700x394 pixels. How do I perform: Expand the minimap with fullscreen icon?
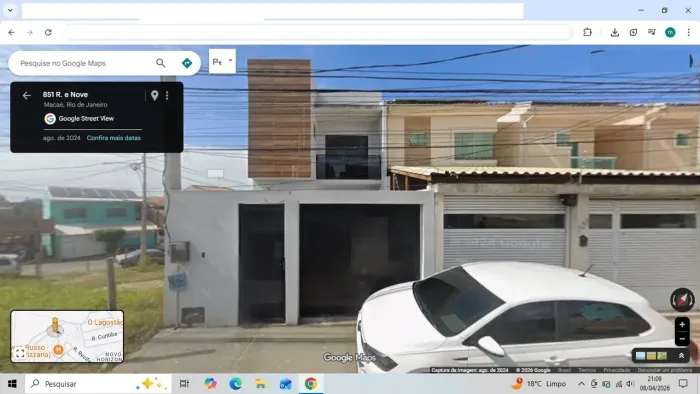tap(20, 353)
